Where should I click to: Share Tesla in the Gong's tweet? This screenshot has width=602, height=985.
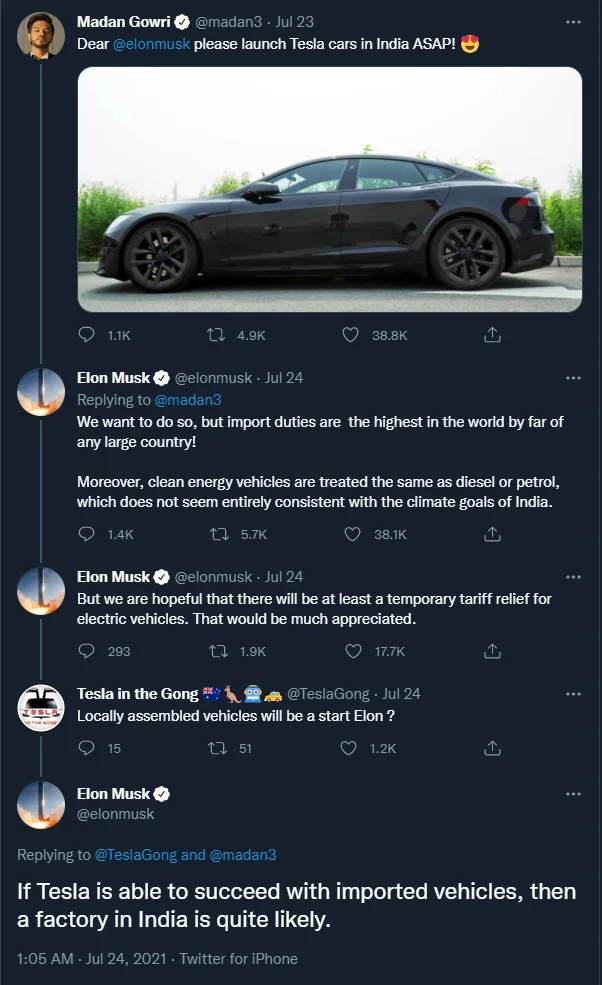tap(492, 748)
